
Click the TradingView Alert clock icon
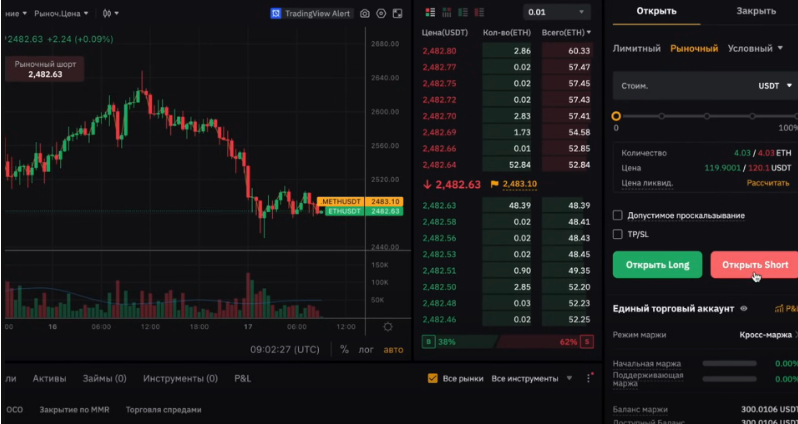[276, 14]
